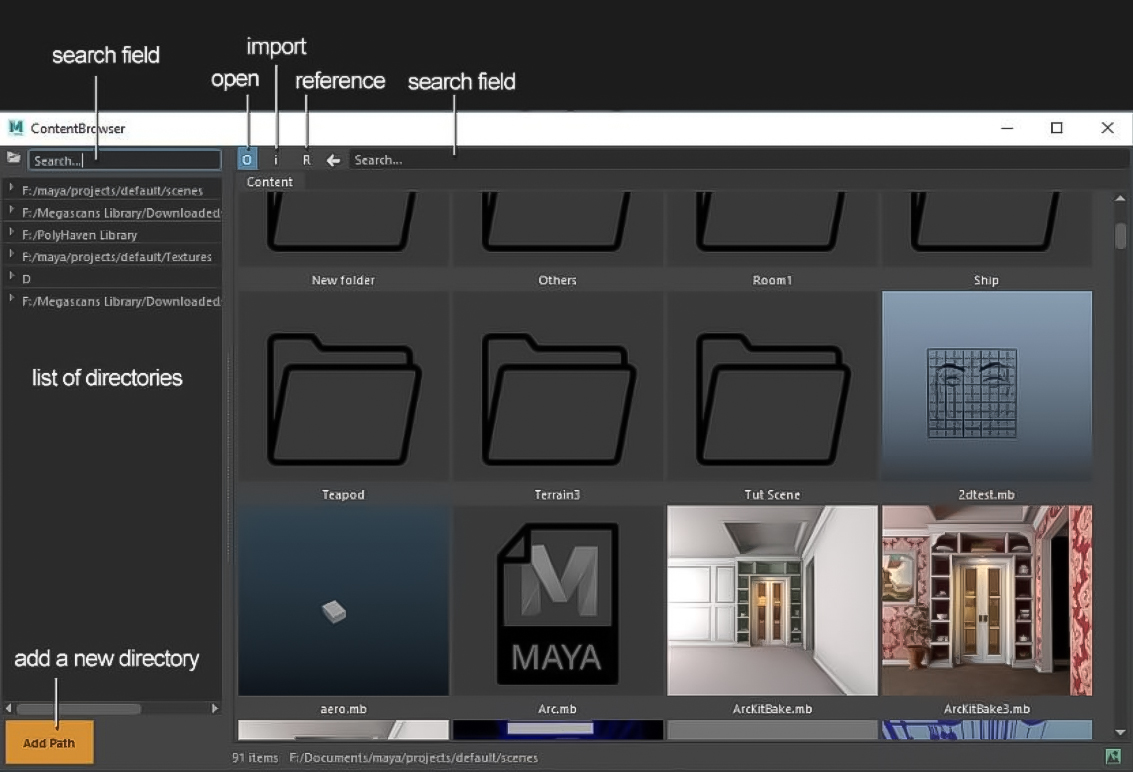The height and width of the screenshot is (772, 1133).
Task: Click the green icon in status bar corner
Action: [1113, 757]
